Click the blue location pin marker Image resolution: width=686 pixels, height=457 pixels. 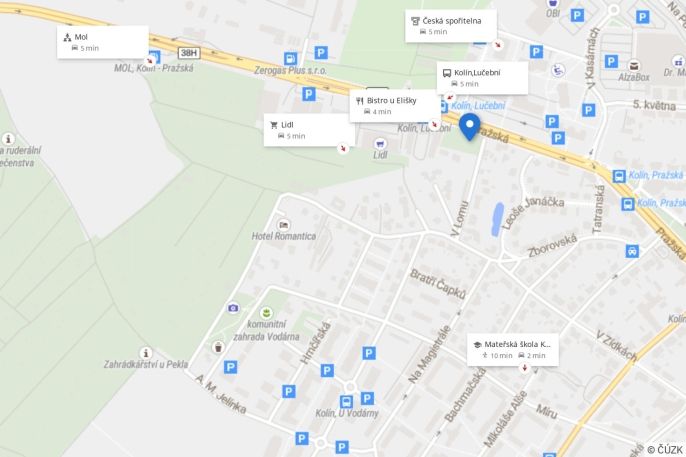click(469, 127)
